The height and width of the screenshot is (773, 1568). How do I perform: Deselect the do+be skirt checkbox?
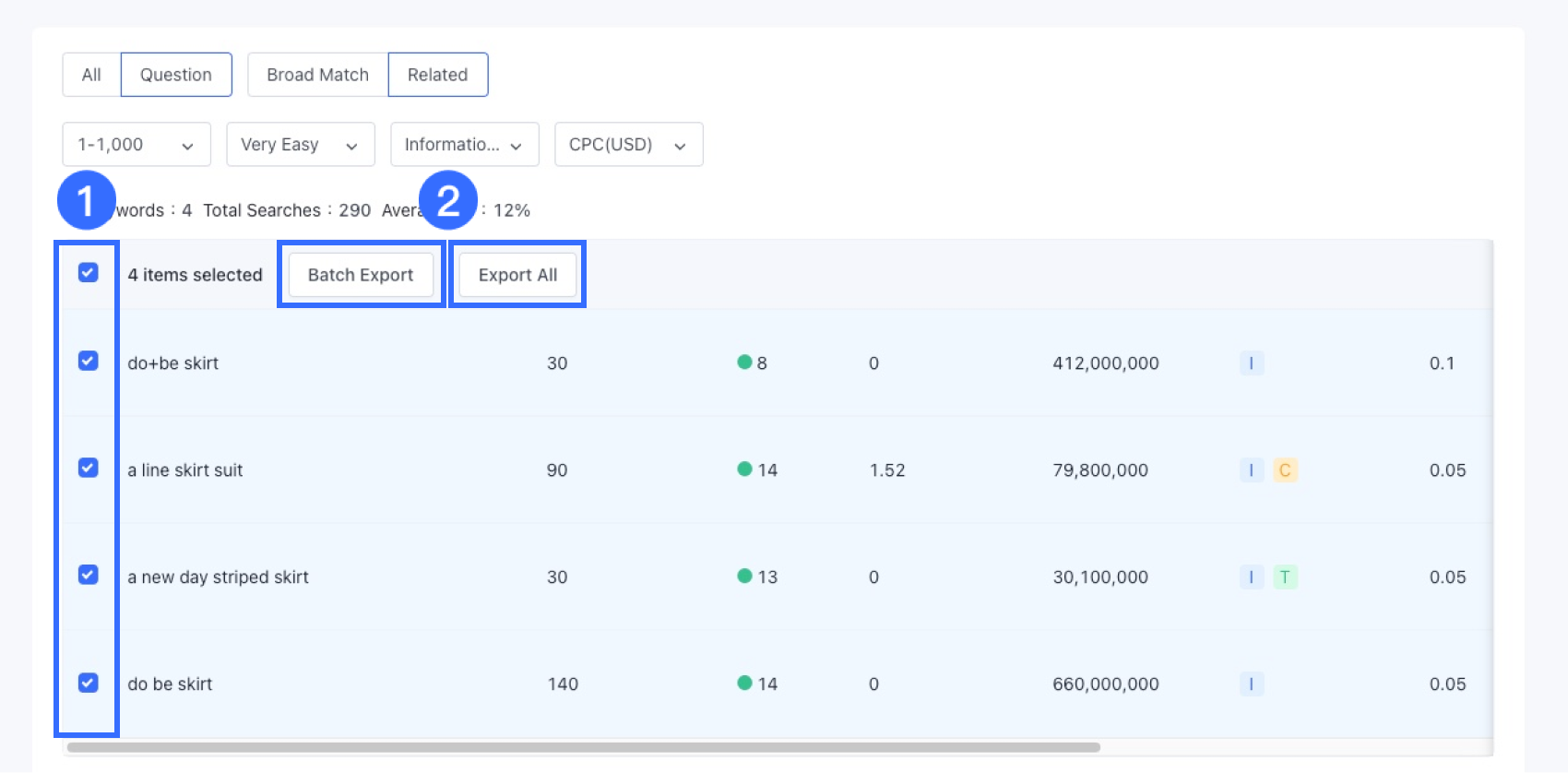click(89, 362)
